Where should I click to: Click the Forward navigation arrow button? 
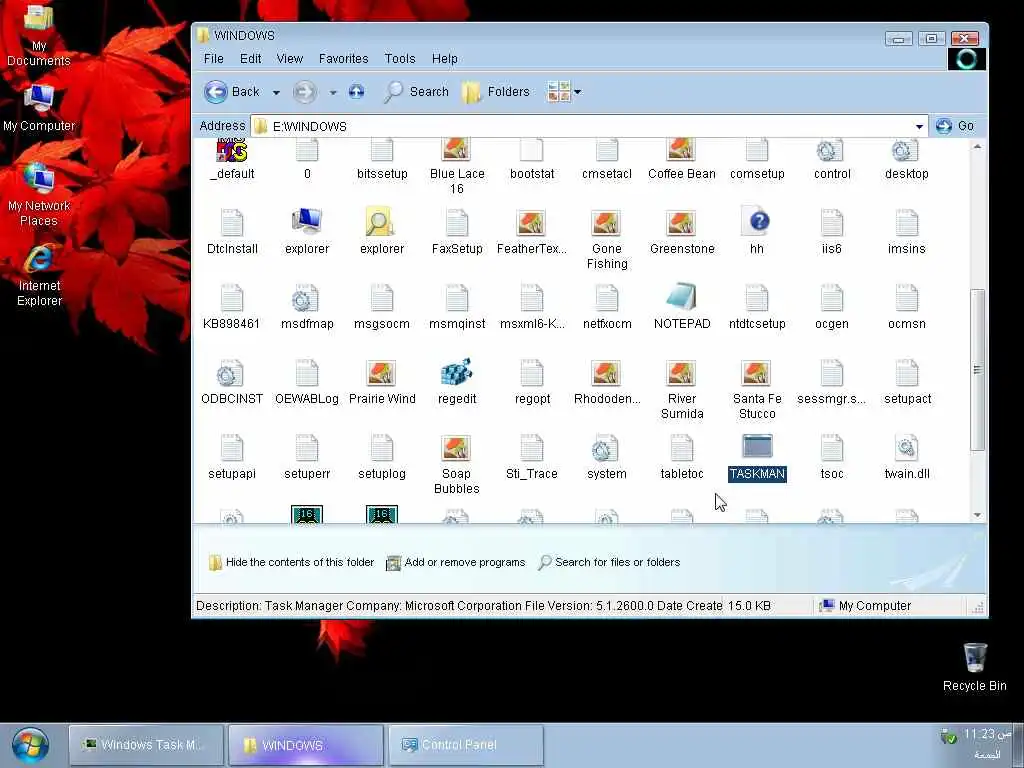point(304,91)
